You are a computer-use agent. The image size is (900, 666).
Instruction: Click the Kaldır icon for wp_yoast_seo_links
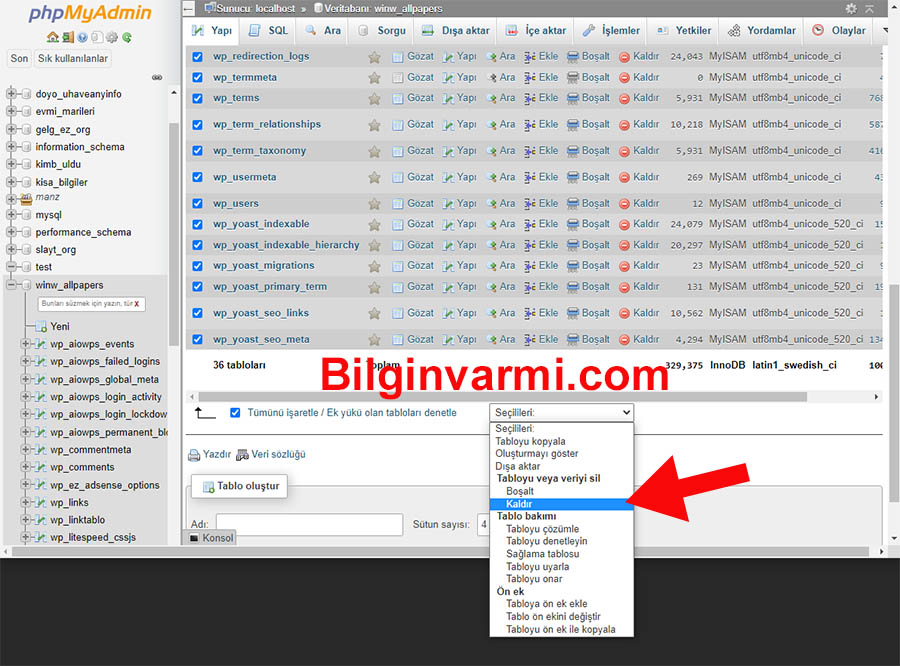(624, 313)
